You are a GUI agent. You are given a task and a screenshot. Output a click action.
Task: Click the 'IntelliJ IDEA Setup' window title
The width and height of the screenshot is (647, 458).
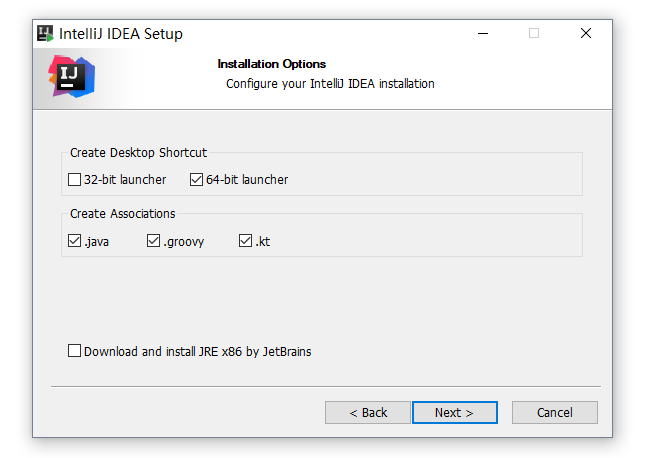tap(121, 33)
